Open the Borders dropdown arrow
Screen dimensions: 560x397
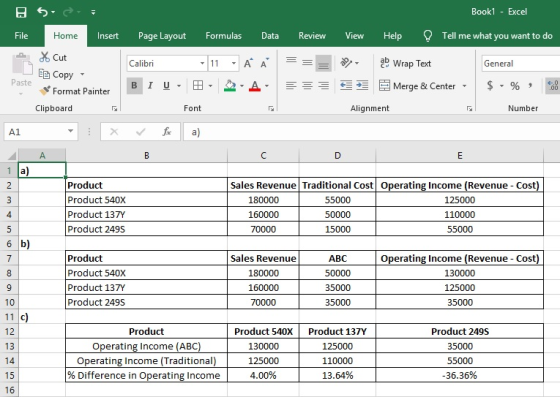(x=210, y=86)
